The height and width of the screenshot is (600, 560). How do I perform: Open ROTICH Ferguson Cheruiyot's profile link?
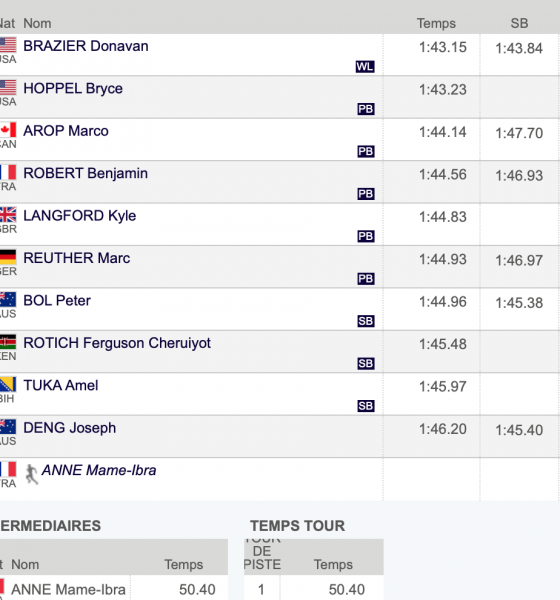point(117,343)
